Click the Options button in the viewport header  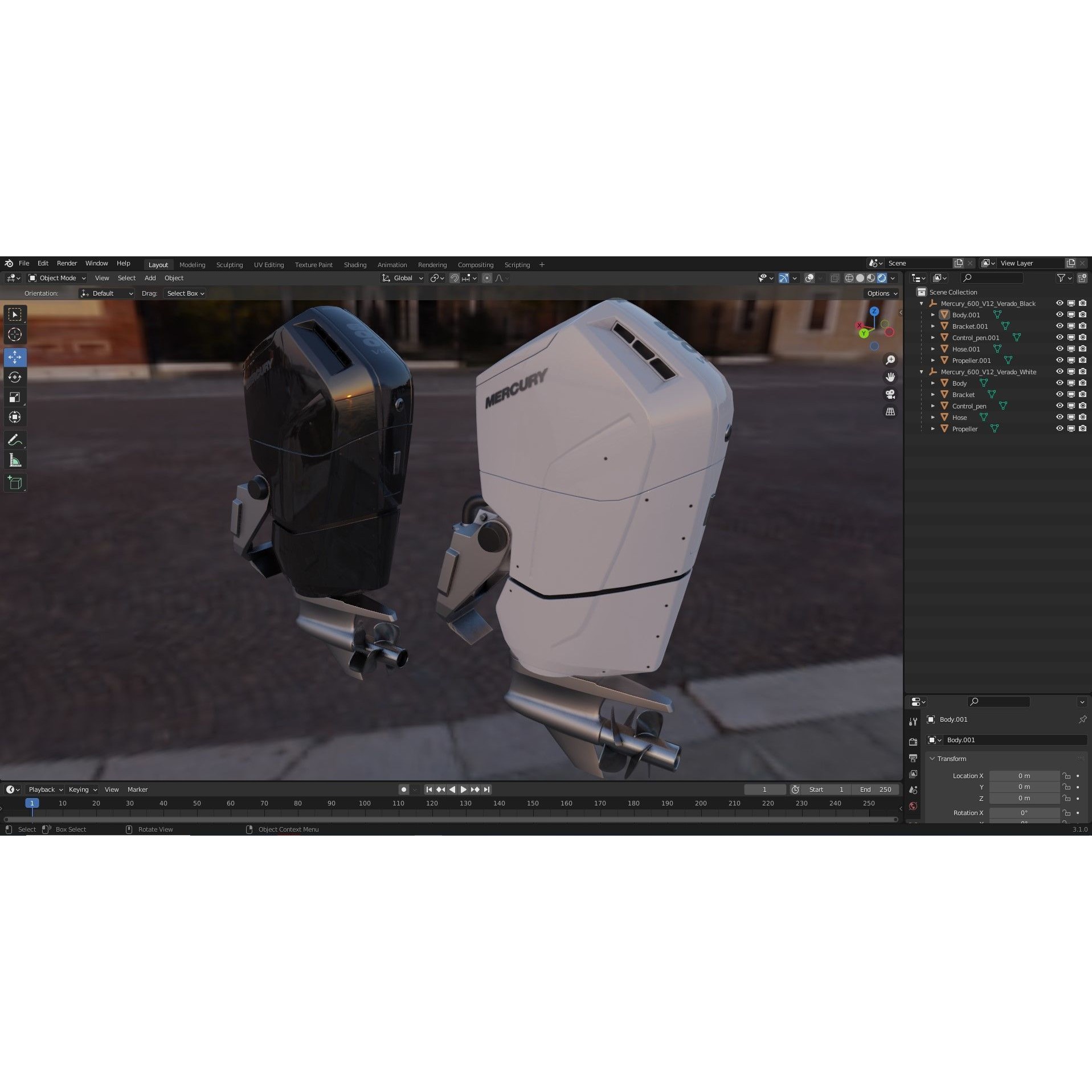tap(880, 293)
